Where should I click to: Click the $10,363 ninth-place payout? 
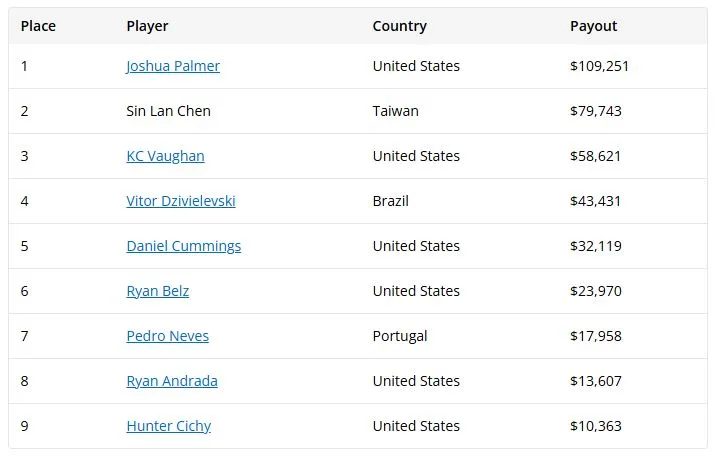(596, 426)
